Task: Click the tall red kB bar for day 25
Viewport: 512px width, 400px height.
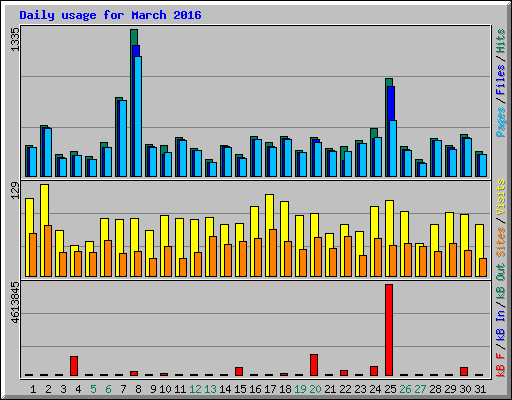Action: 389,330
